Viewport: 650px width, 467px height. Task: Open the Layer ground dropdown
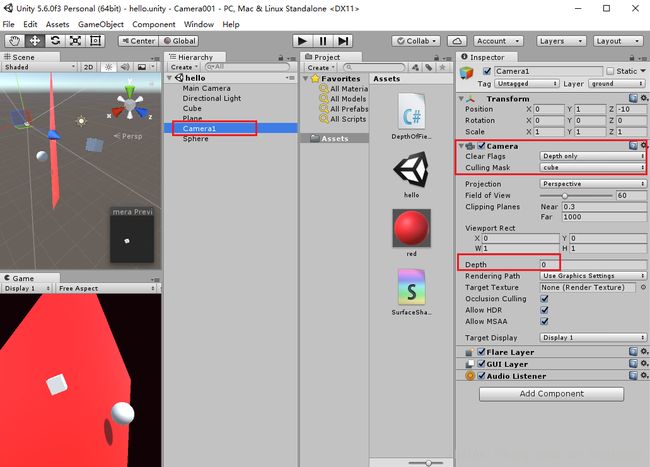[617, 84]
